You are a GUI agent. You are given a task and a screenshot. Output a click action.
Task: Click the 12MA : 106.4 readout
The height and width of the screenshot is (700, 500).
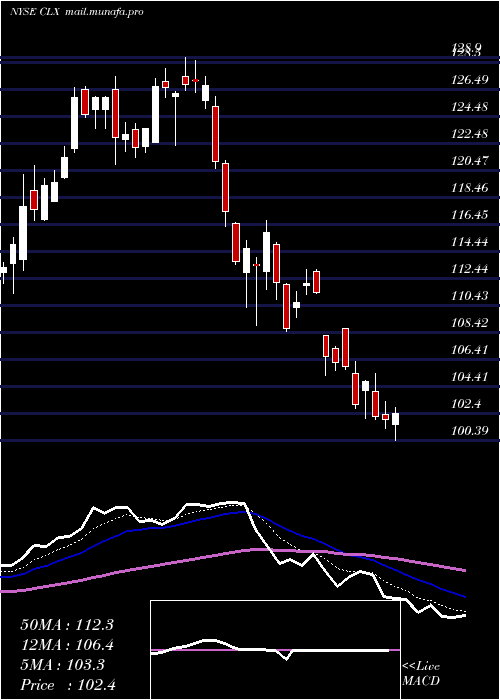point(67,645)
